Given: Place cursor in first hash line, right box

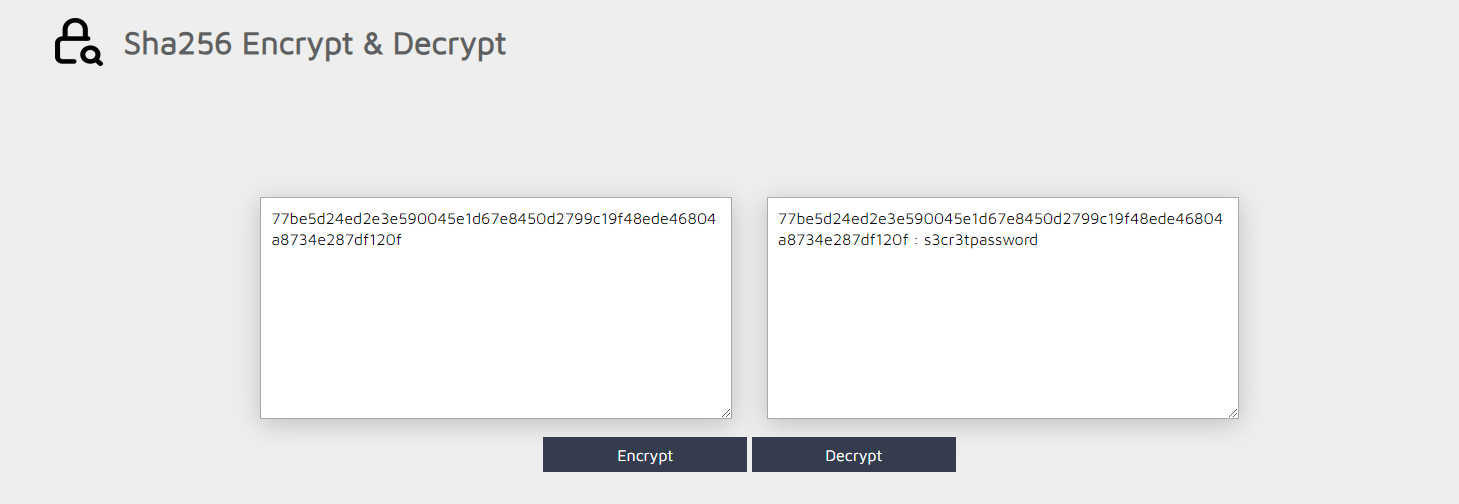Looking at the screenshot, I should (x=1001, y=219).
